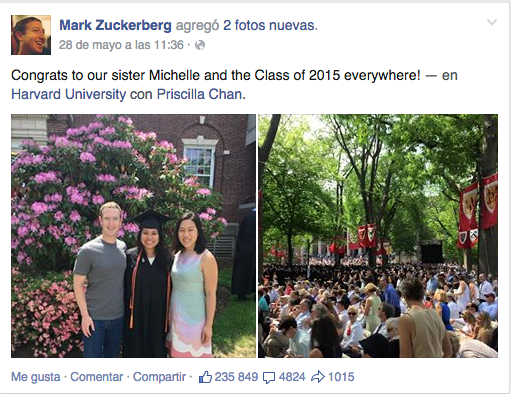Open the photo of the commencement crowd
The width and height of the screenshot is (511, 394).
point(378,236)
